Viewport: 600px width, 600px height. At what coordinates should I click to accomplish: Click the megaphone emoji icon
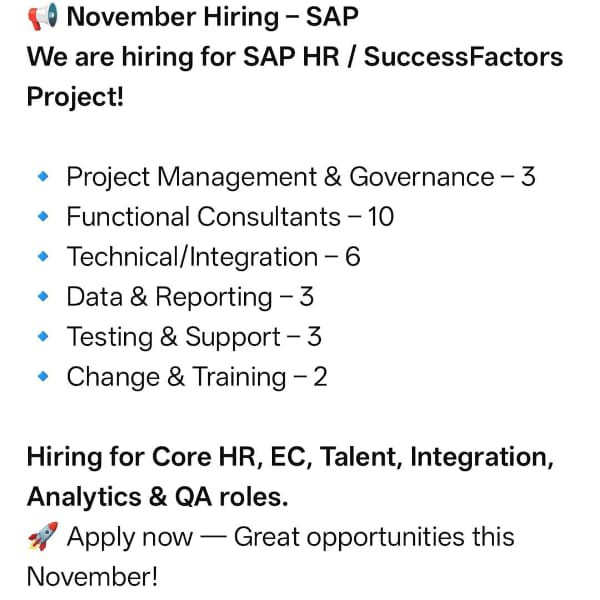click(x=42, y=17)
